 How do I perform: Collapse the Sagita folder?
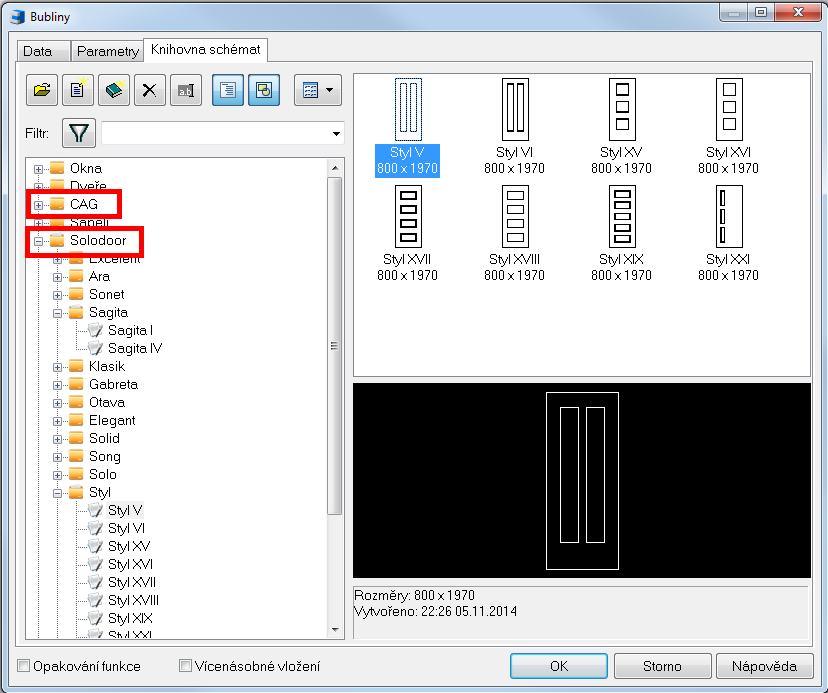point(58,313)
